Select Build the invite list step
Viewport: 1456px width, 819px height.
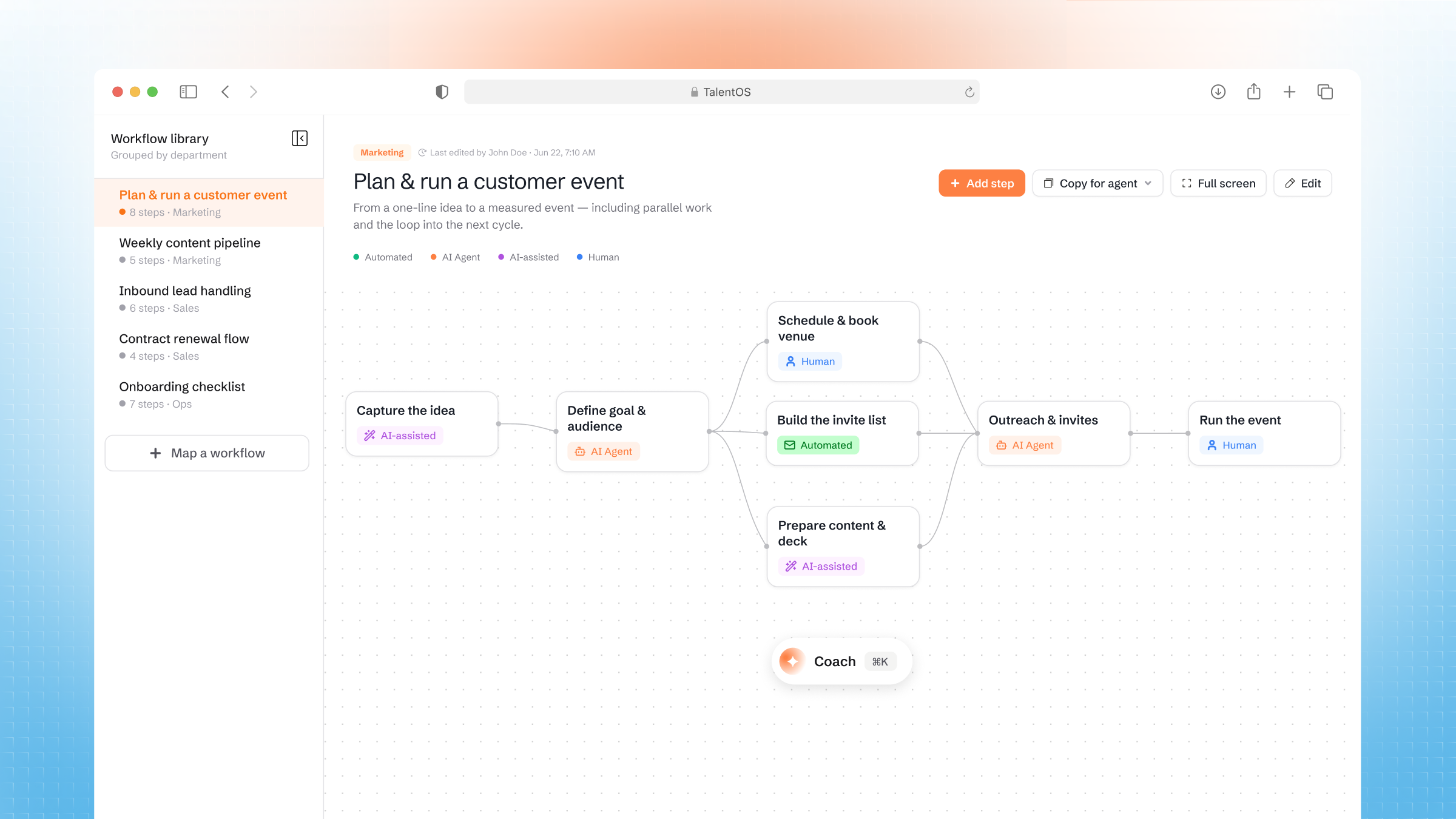click(x=842, y=433)
